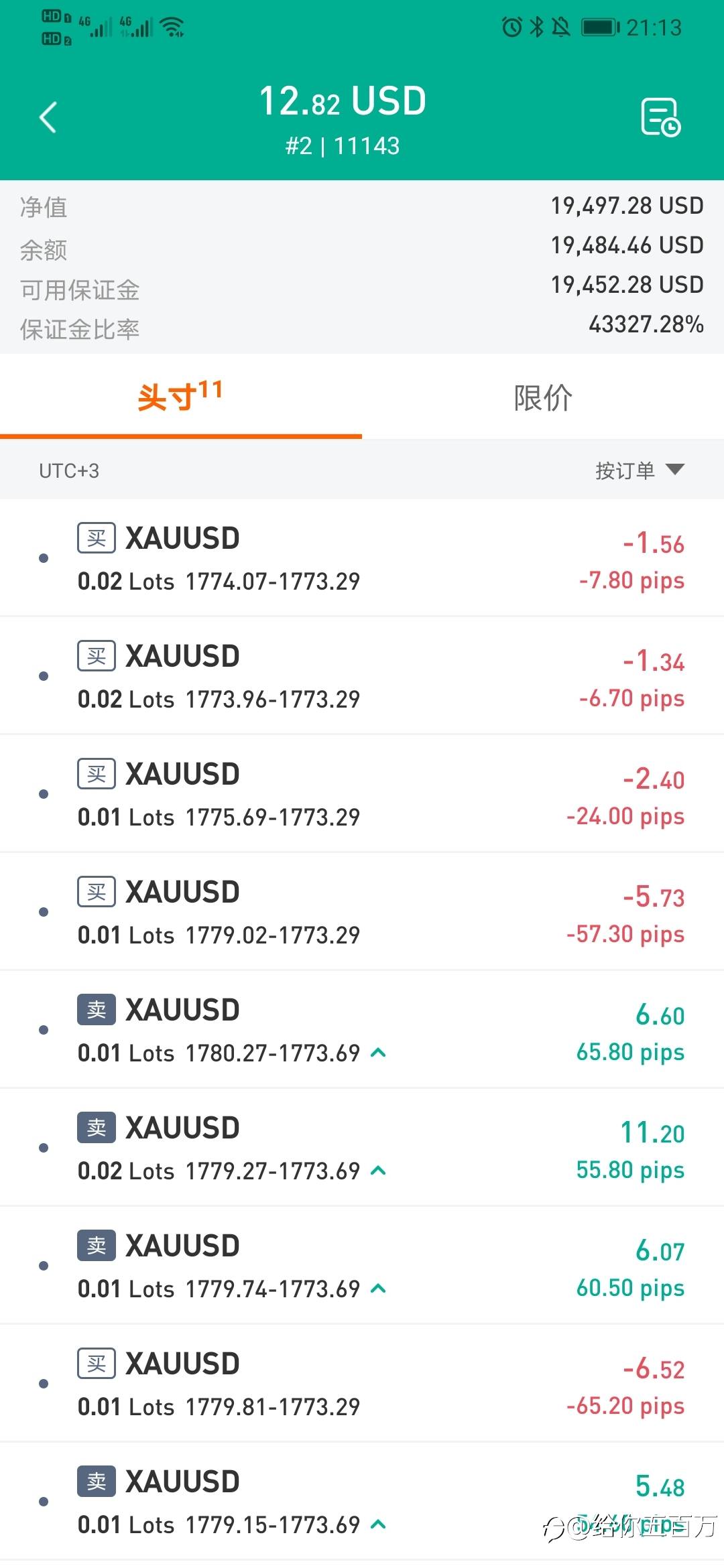Screen dimensions: 724x1568
Task: Open the order history icon
Action: (x=660, y=118)
